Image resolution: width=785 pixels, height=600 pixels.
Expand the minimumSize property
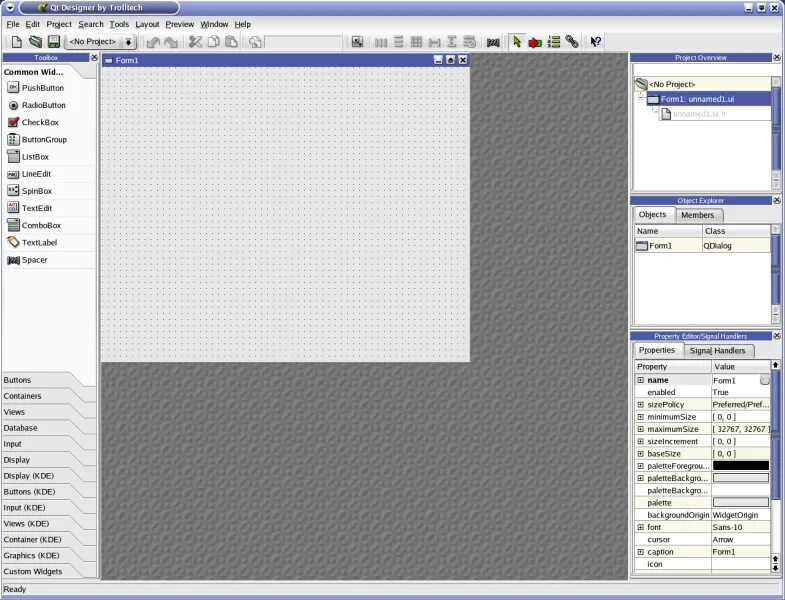point(640,417)
